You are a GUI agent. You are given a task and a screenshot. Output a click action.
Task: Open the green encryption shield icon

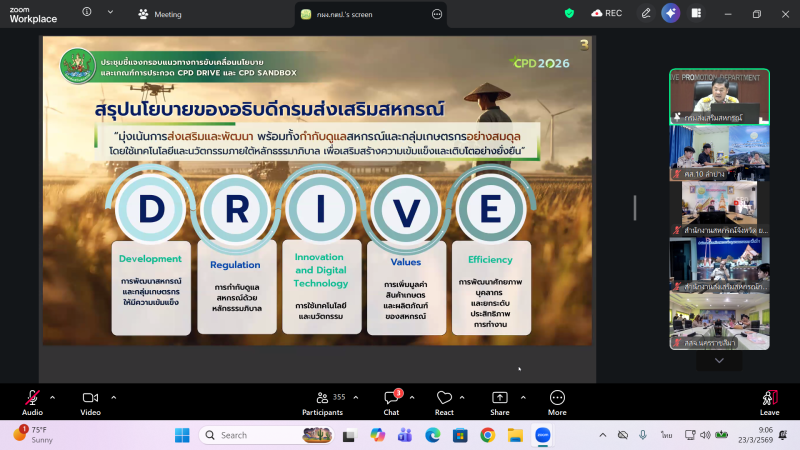click(x=570, y=13)
